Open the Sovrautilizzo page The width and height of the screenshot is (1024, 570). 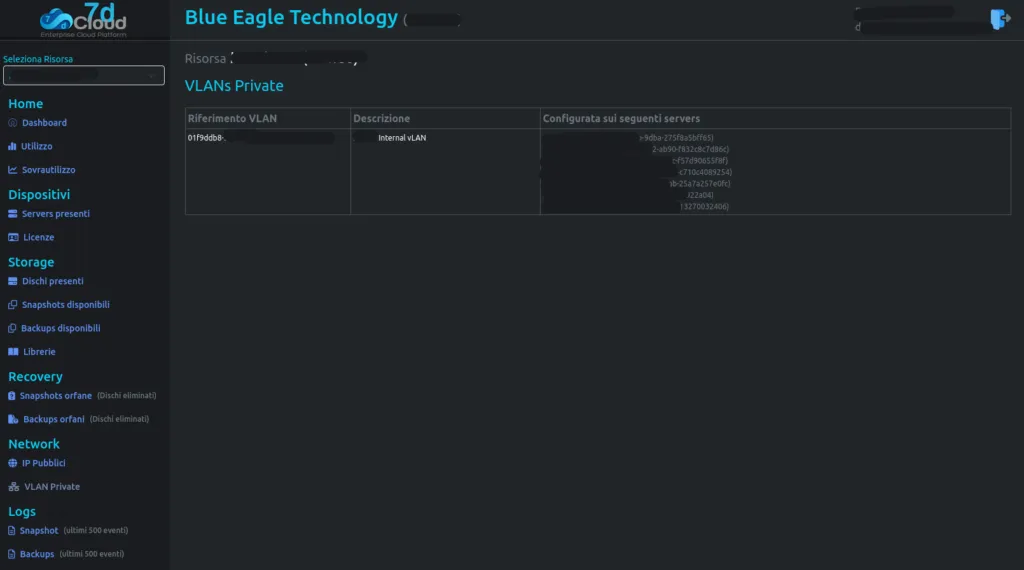point(48,170)
